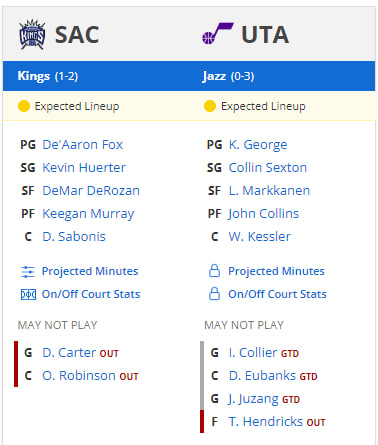Open Kings Projected Minutes link
The width and height of the screenshot is (378, 445).
tap(90, 271)
